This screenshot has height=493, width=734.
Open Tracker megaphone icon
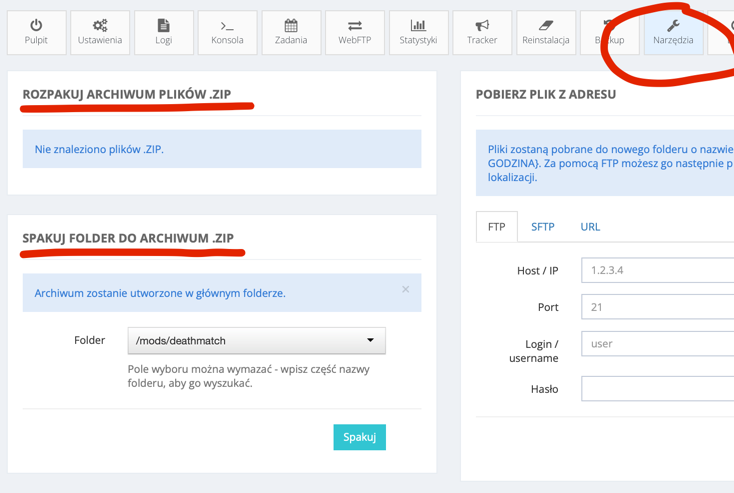coord(482,26)
